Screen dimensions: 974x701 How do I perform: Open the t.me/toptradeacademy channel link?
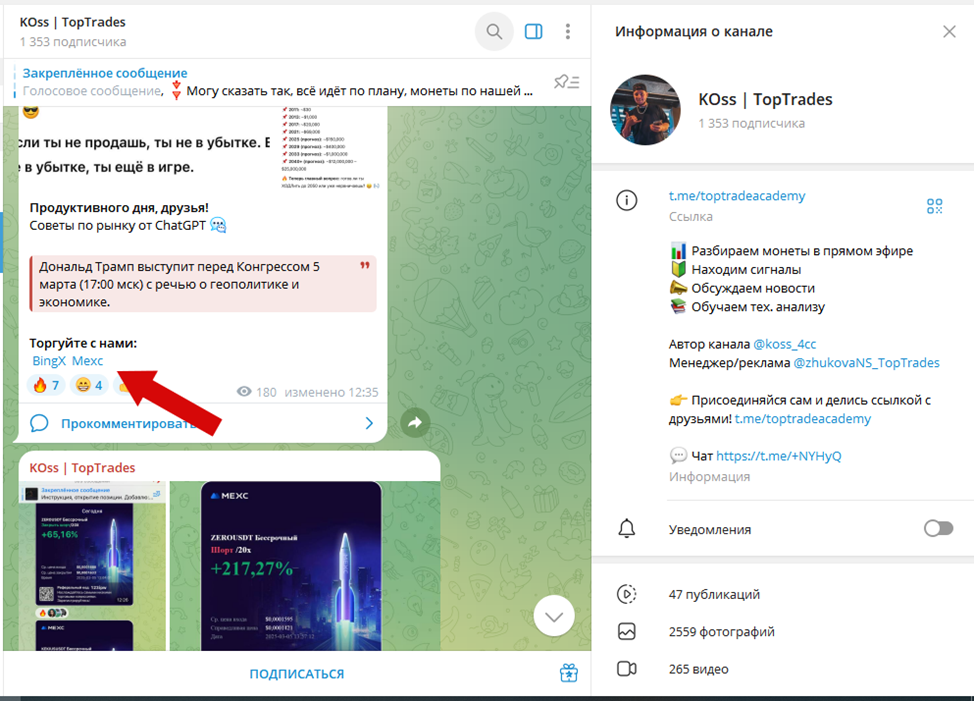737,196
